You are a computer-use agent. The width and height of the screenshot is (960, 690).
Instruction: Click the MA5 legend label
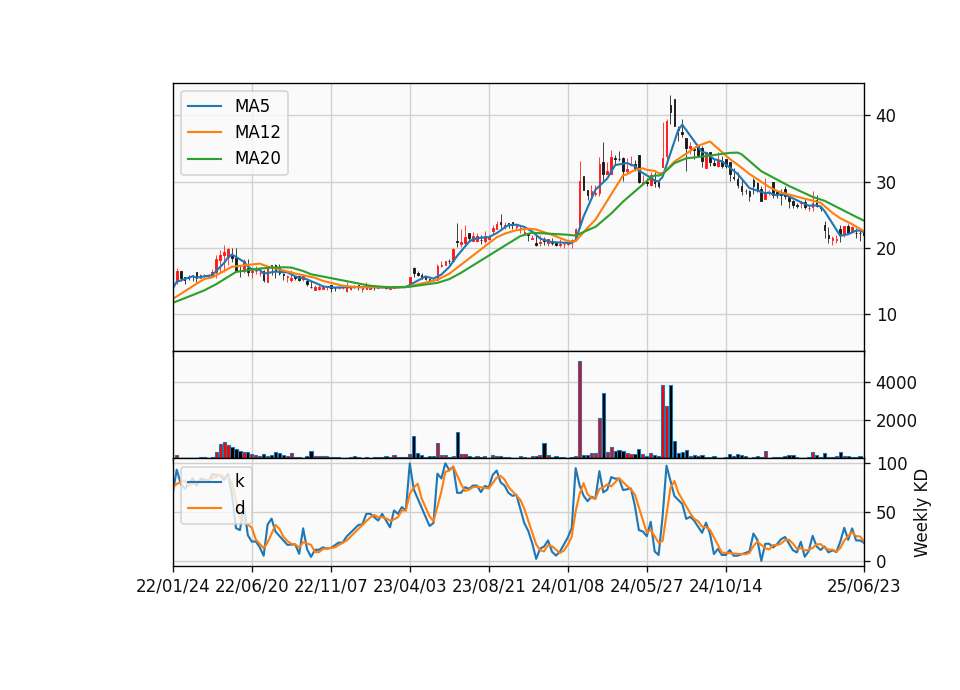coord(252,106)
